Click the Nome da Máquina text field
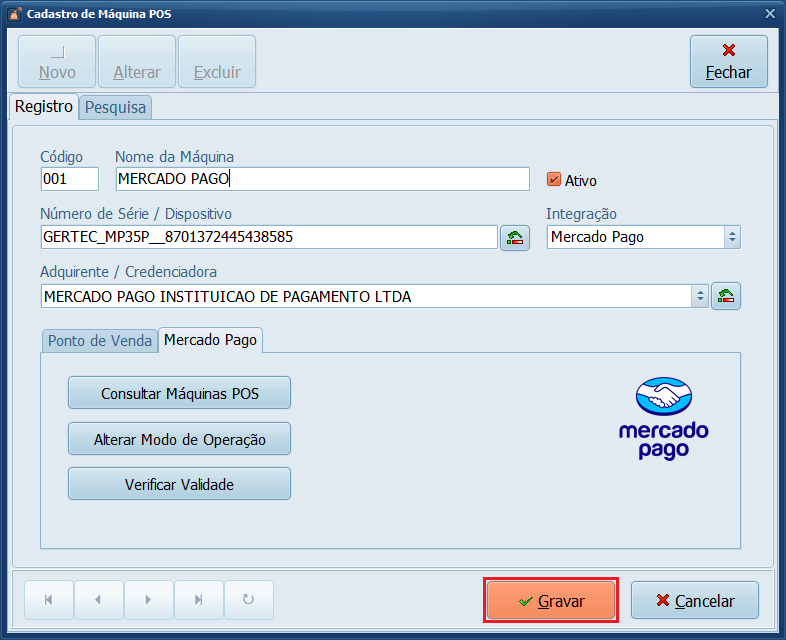The image size is (786, 640). 321,179
